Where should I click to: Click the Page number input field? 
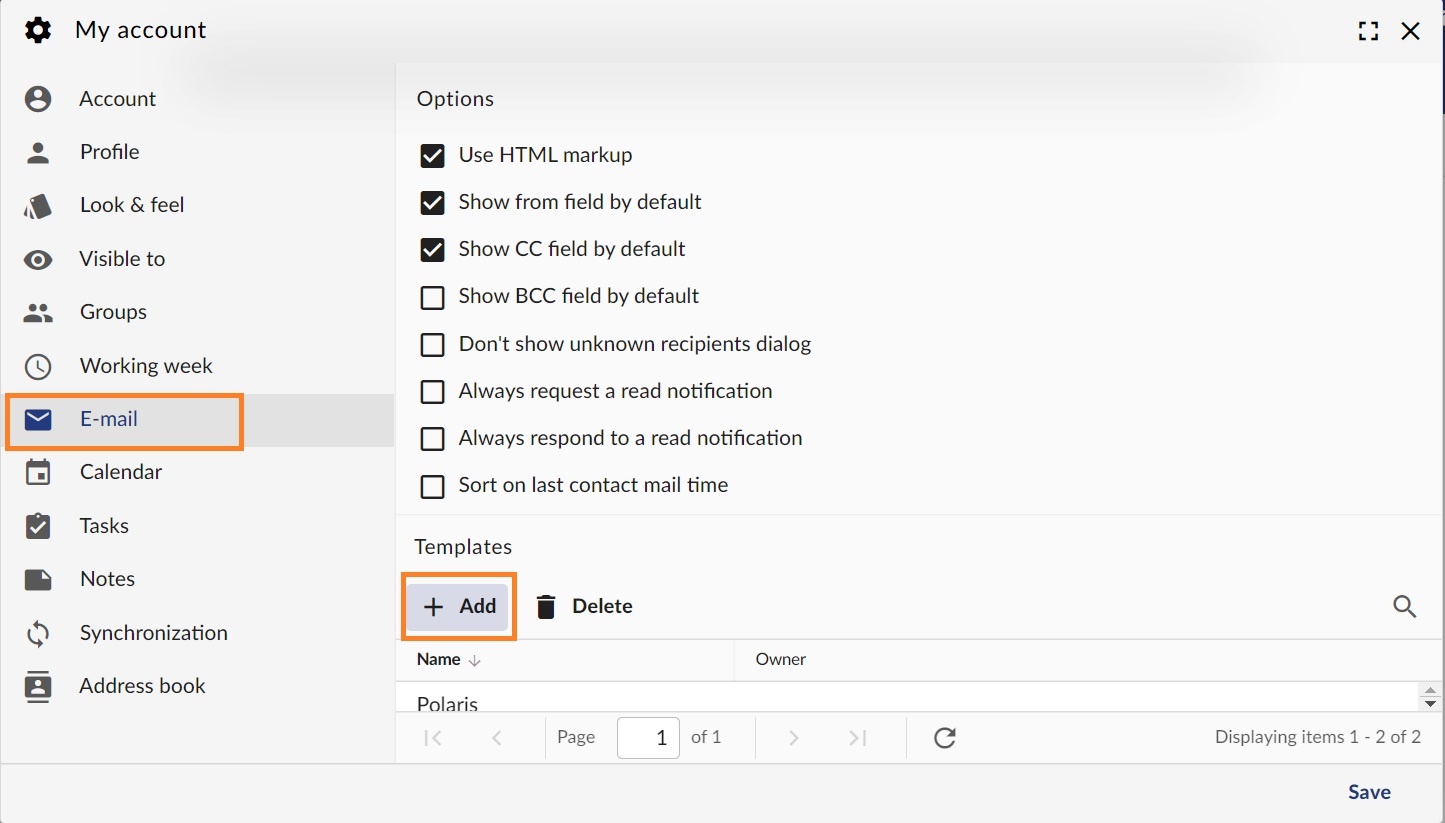point(648,738)
